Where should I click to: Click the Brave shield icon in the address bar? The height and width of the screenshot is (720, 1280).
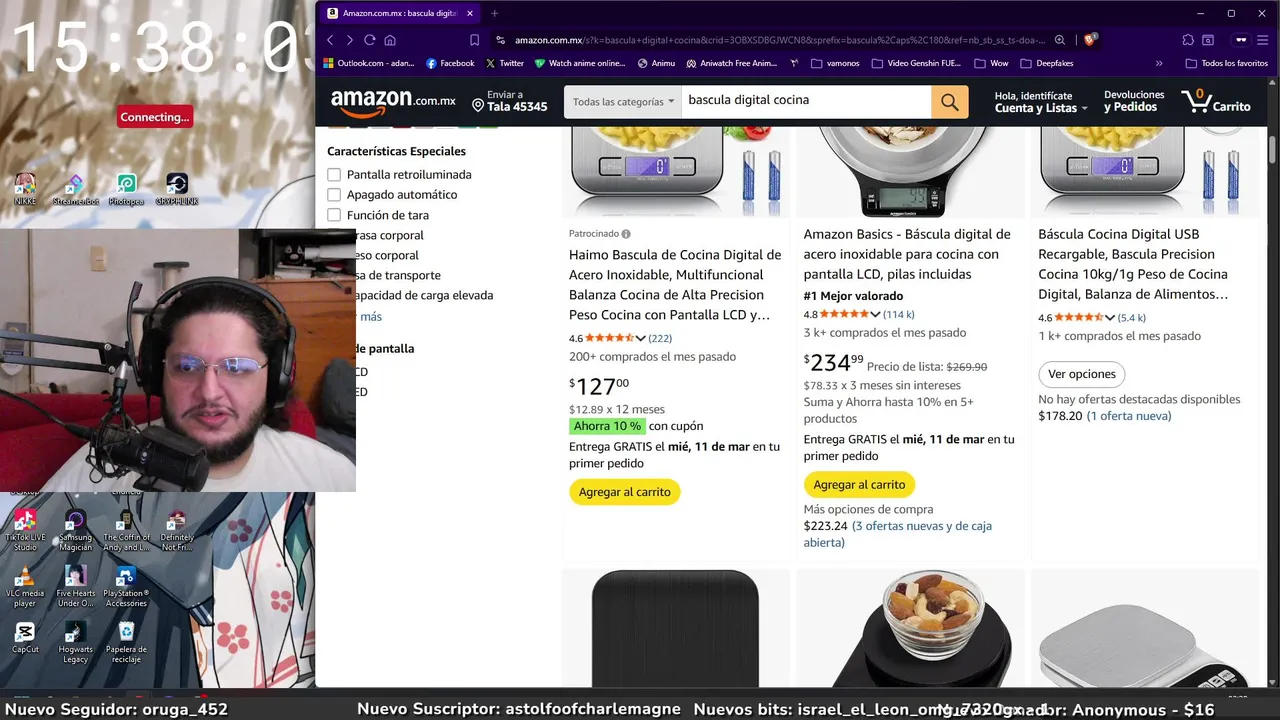[x=1091, y=40]
